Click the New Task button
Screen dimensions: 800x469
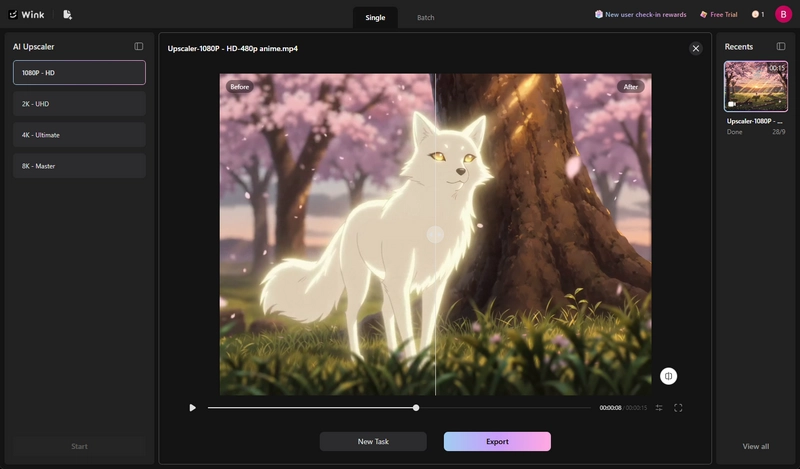click(x=373, y=441)
